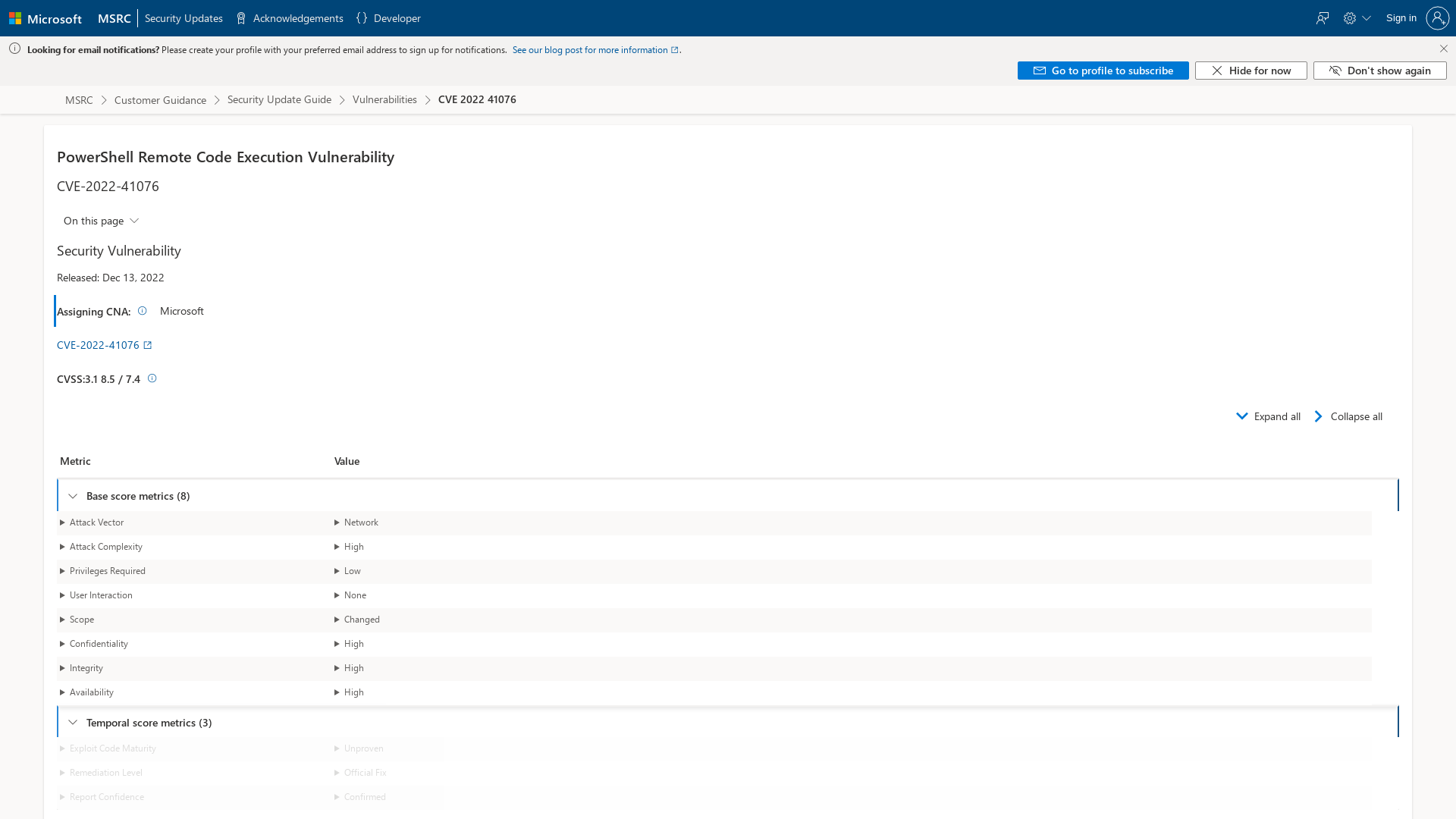Screen dimensions: 1456x819
Task: Expand the Low value for Privileges Required
Action: (x=347, y=571)
